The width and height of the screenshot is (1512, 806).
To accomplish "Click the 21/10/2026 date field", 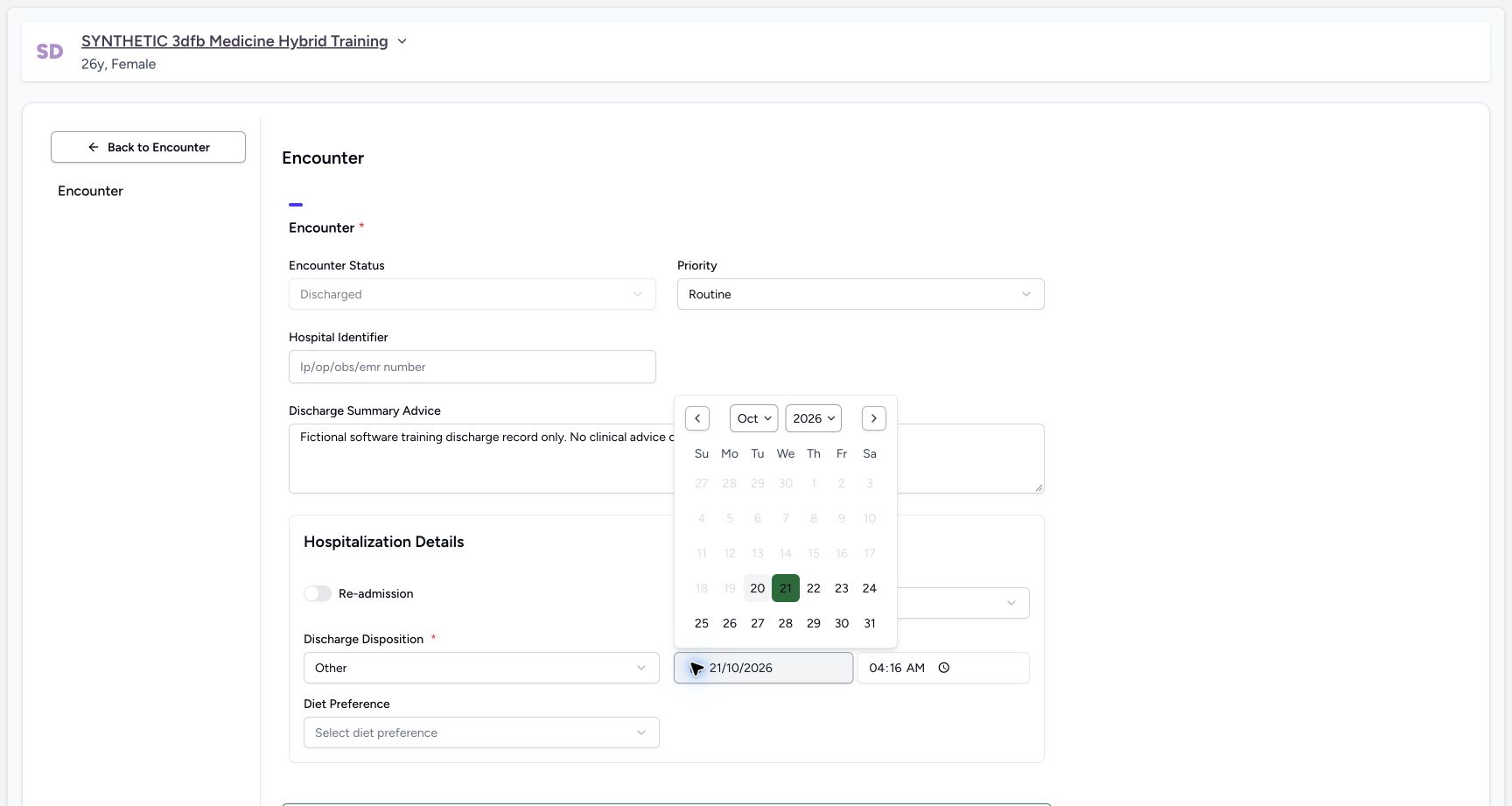I will (763, 668).
